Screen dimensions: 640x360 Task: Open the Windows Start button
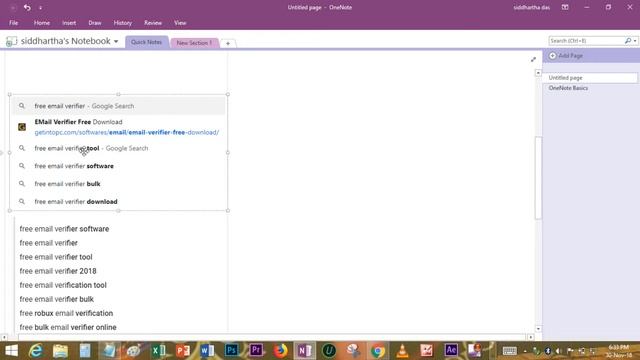tap(11, 351)
